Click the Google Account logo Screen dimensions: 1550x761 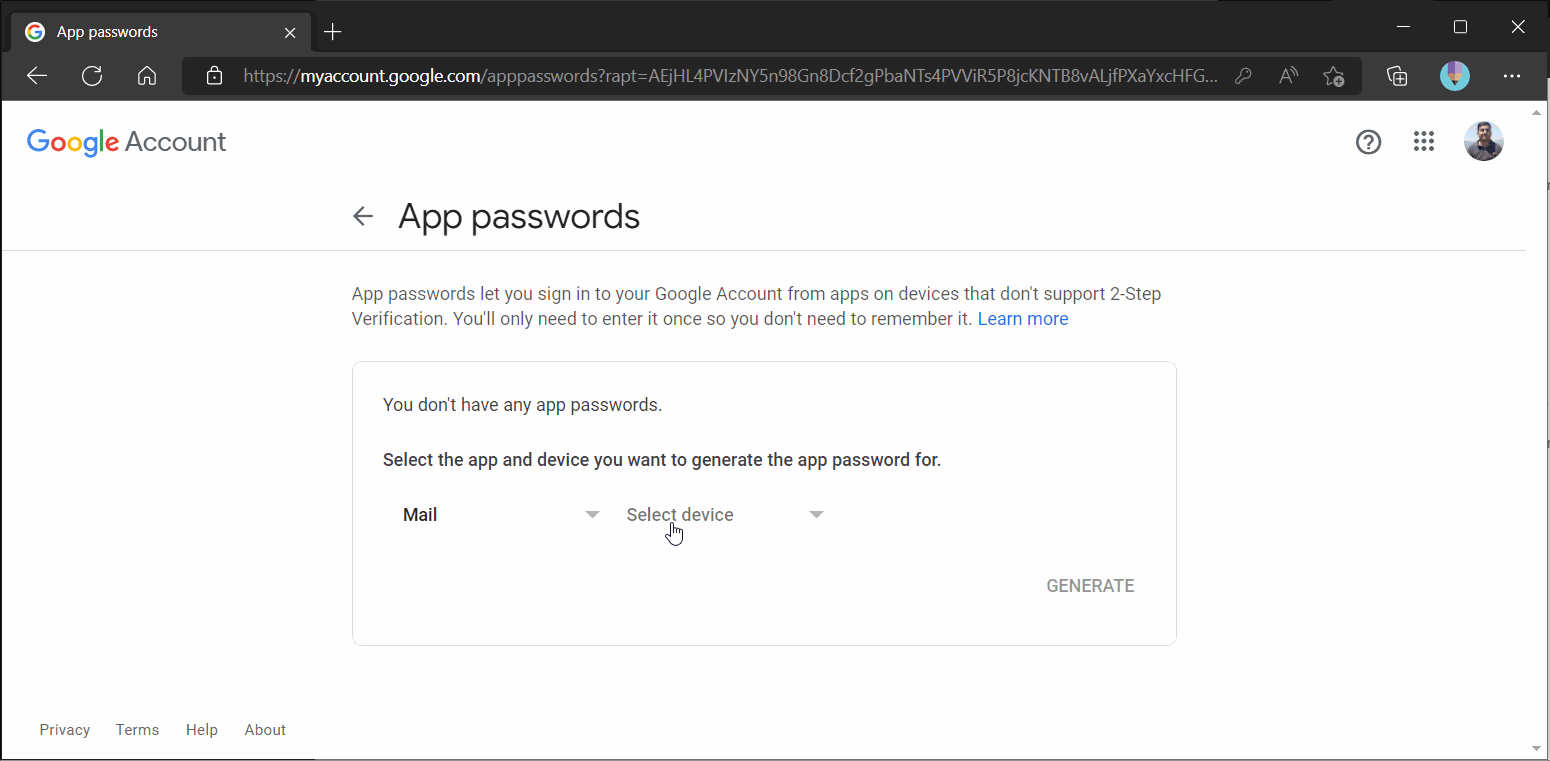coord(127,142)
